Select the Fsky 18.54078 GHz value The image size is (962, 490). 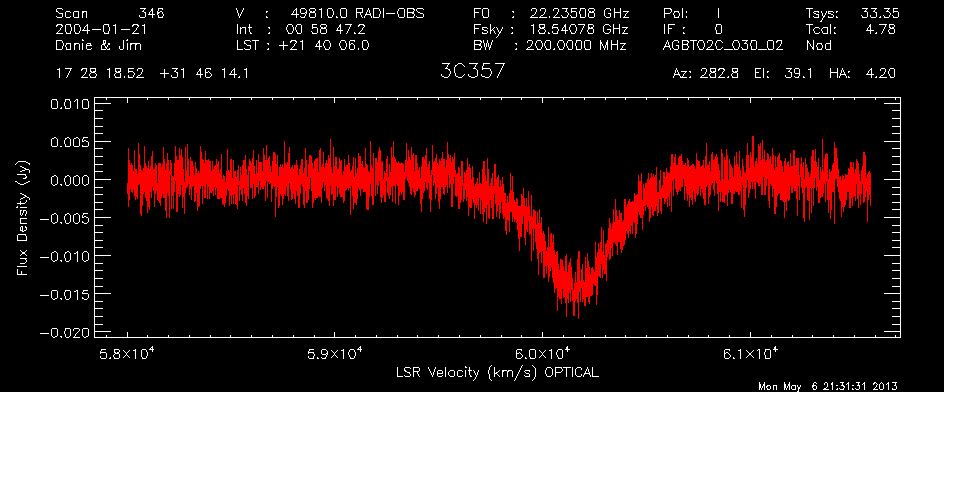coord(548,29)
